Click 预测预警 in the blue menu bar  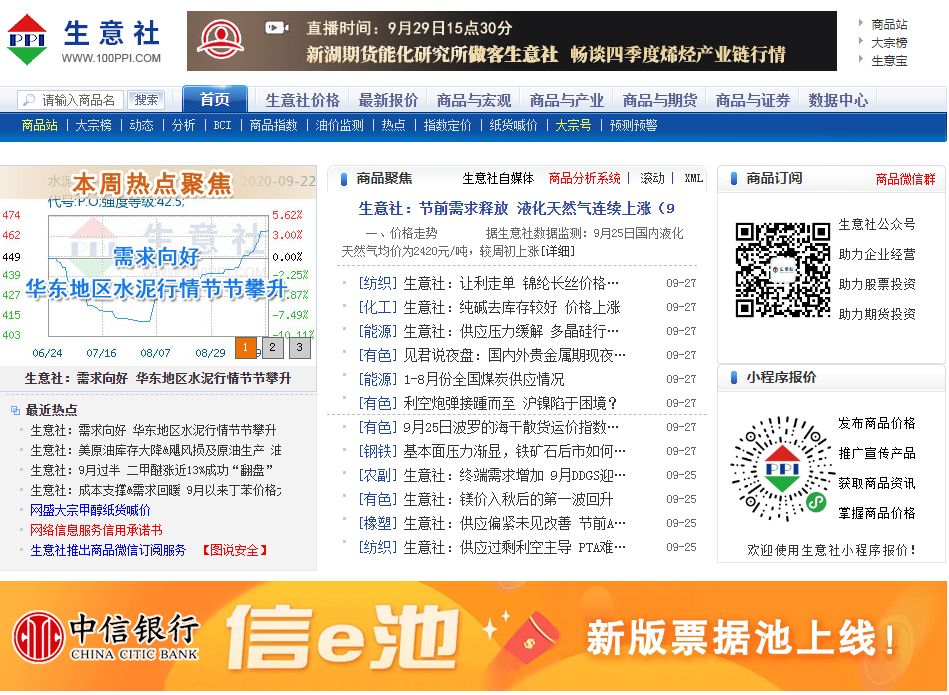click(x=636, y=126)
